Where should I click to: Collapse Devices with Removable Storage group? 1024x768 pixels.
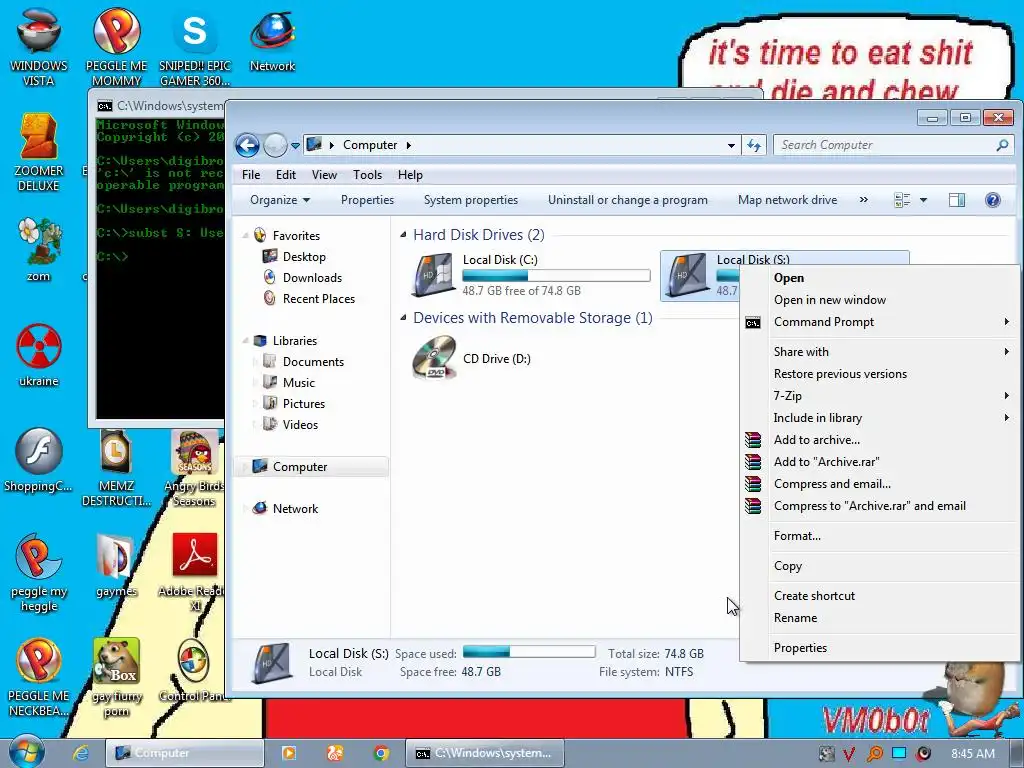pyautogui.click(x=403, y=317)
